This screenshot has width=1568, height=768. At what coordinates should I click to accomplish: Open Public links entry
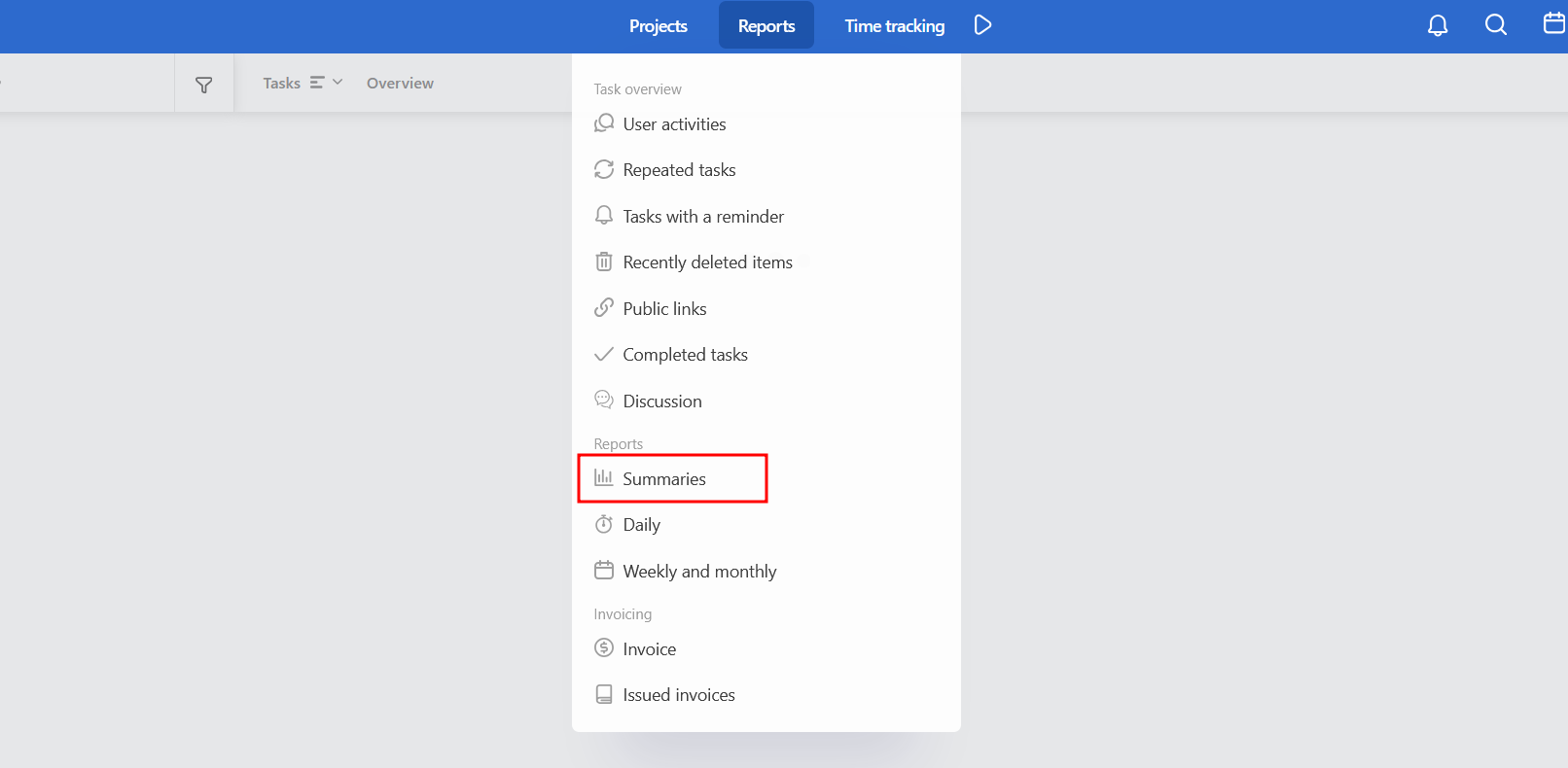[x=664, y=309]
